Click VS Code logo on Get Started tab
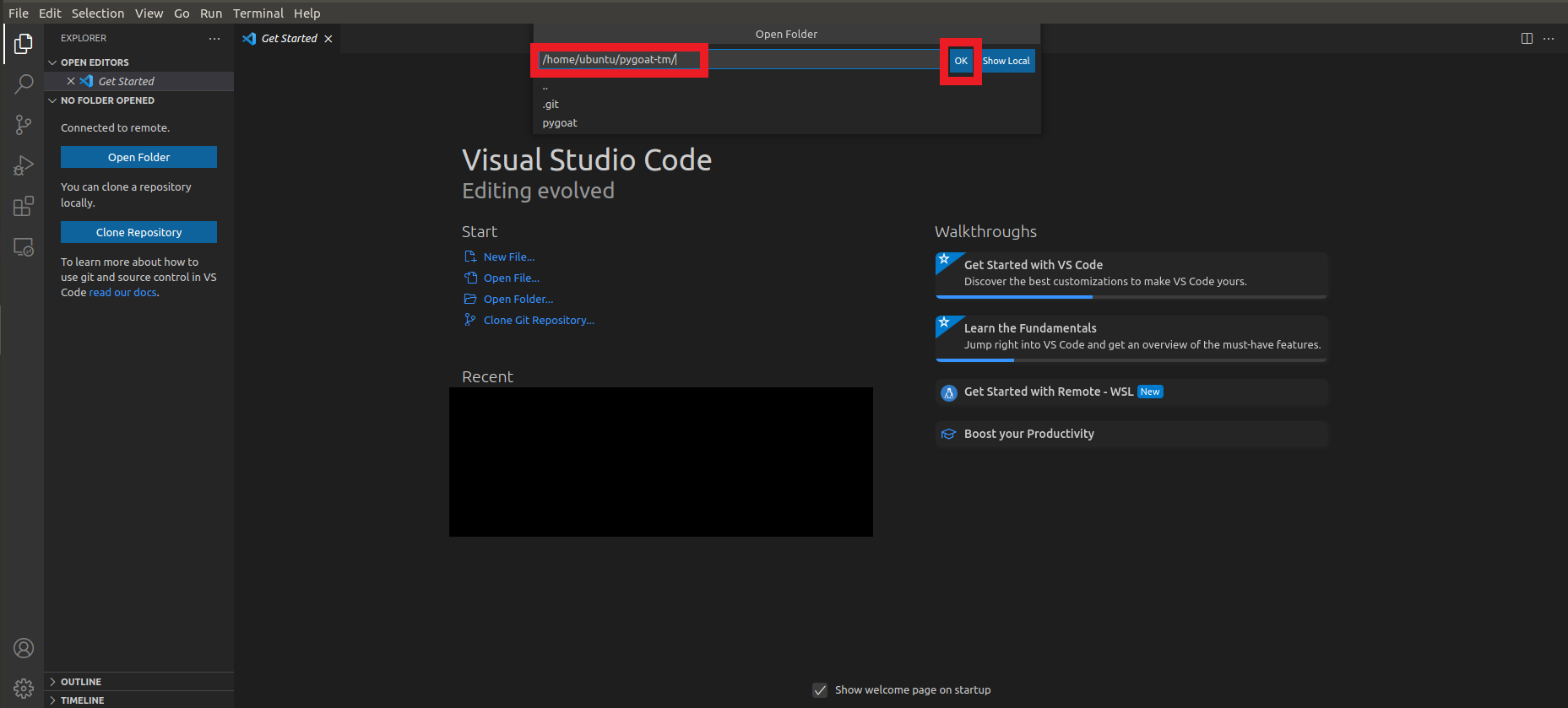Viewport: 1568px width, 708px height. tap(249, 39)
